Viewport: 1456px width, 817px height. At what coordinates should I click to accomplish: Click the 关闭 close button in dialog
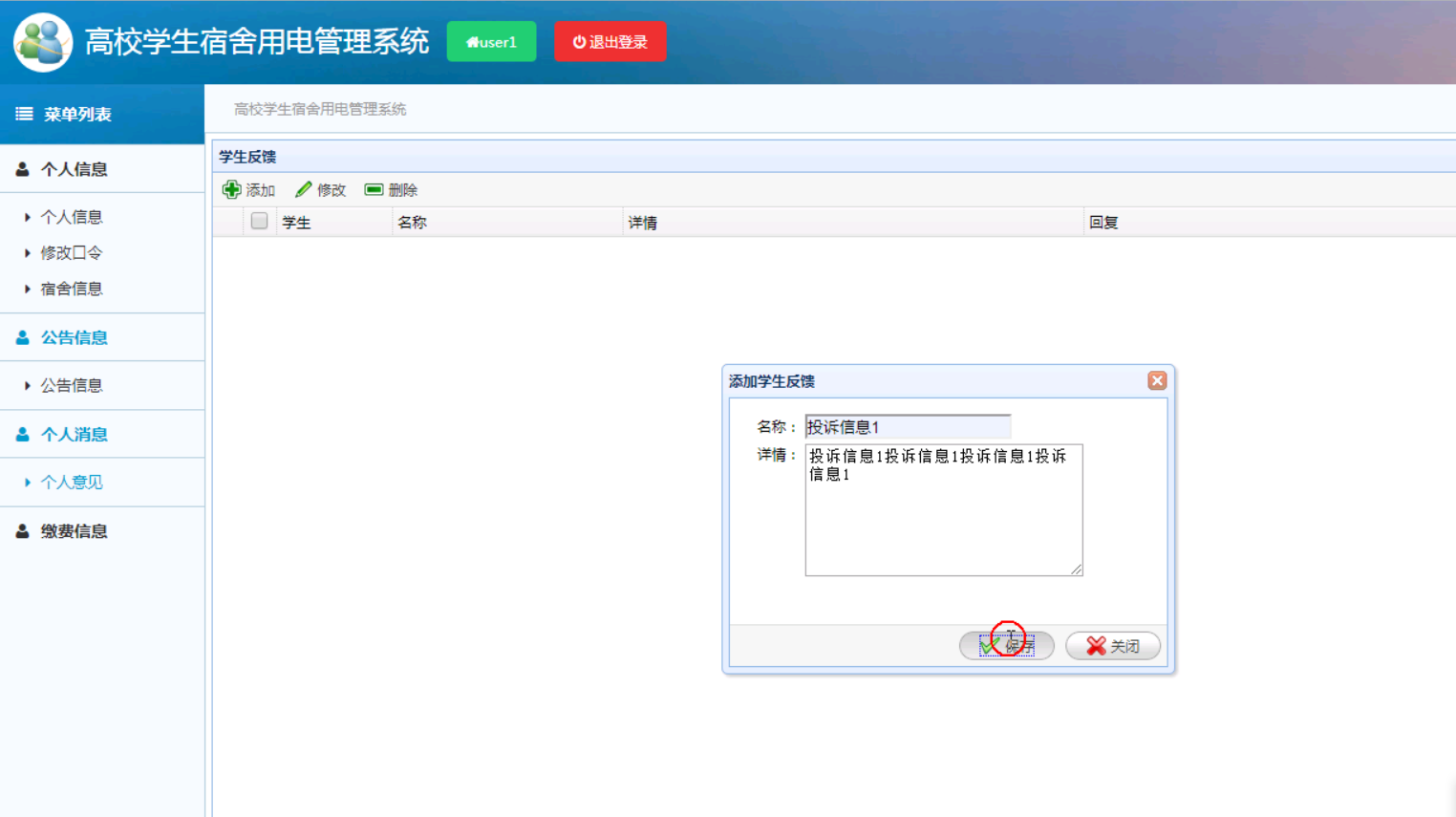click(x=1113, y=646)
